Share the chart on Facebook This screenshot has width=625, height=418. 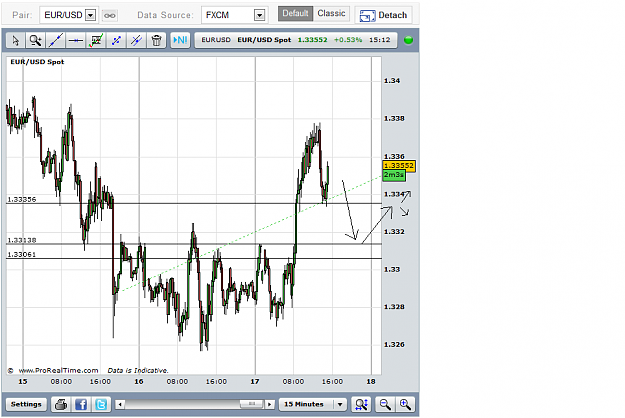[81, 404]
